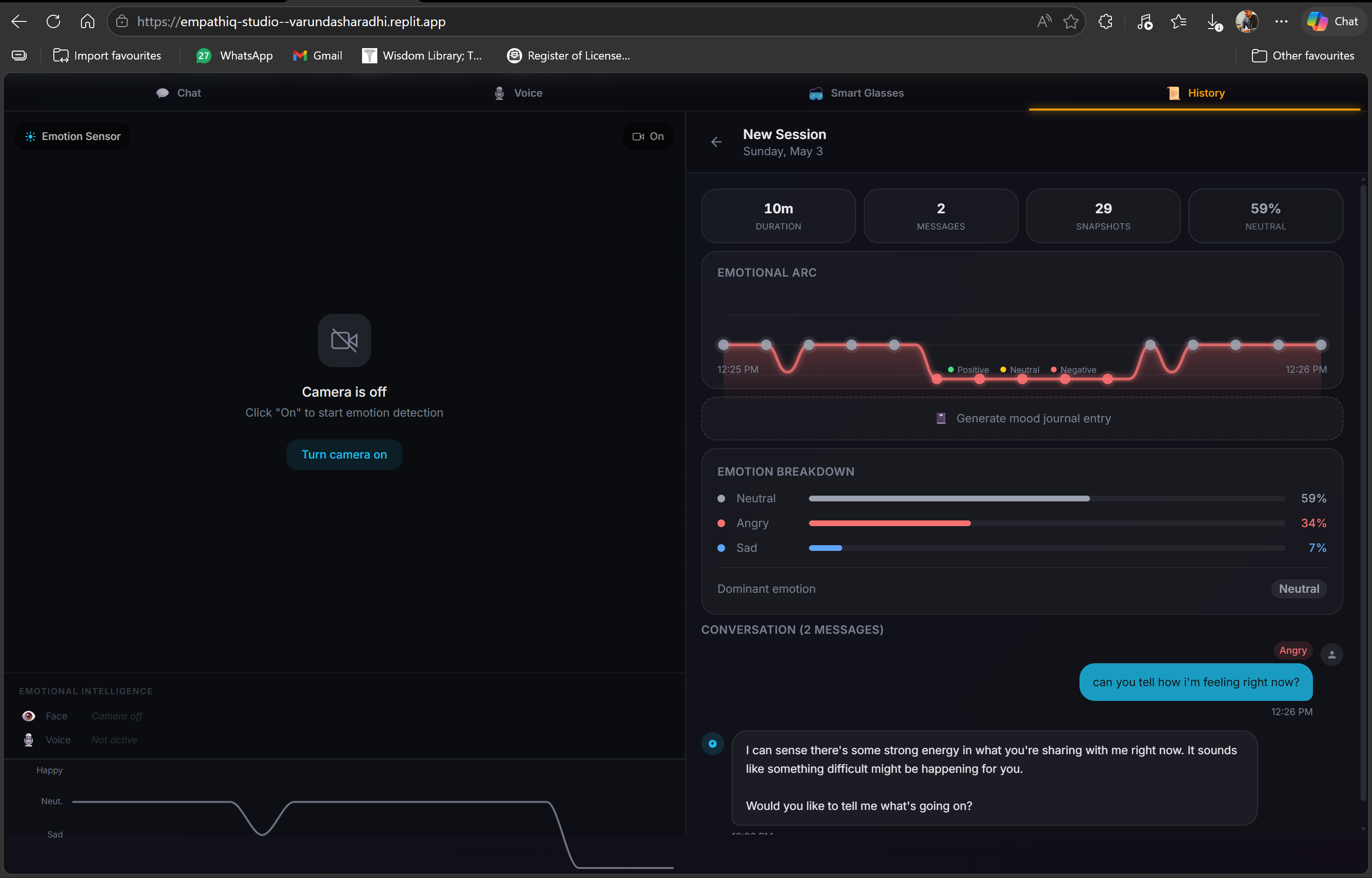Viewport: 1372px width, 878px height.
Task: Click the Sad breakdown bar
Action: [1046, 548]
